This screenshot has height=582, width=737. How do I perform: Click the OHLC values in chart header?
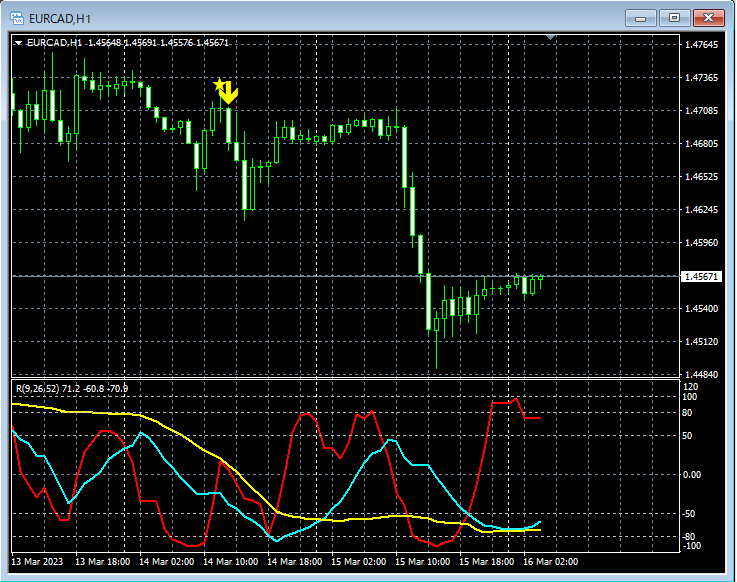pyautogui.click(x=158, y=43)
